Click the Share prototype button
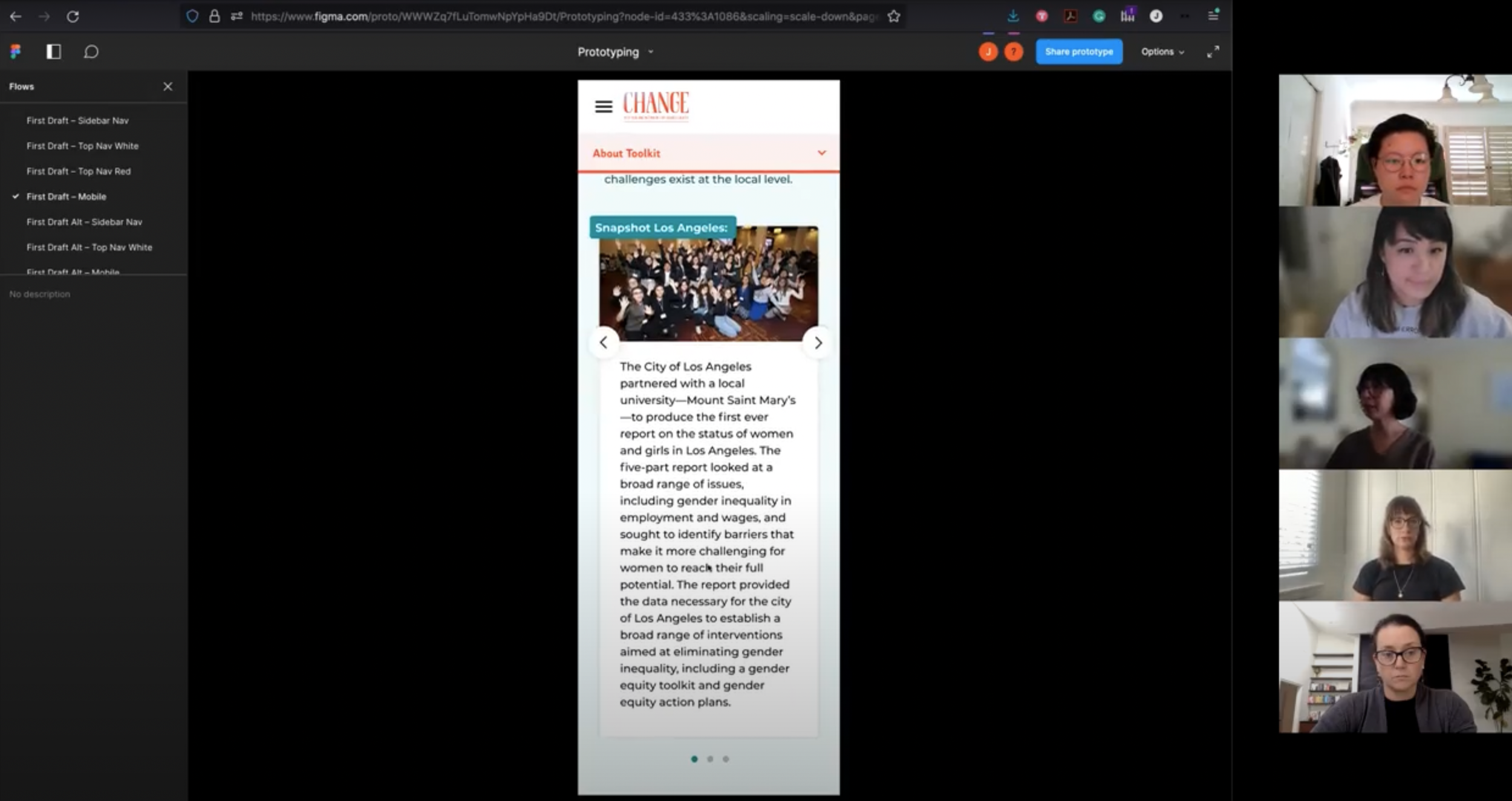 [1078, 52]
